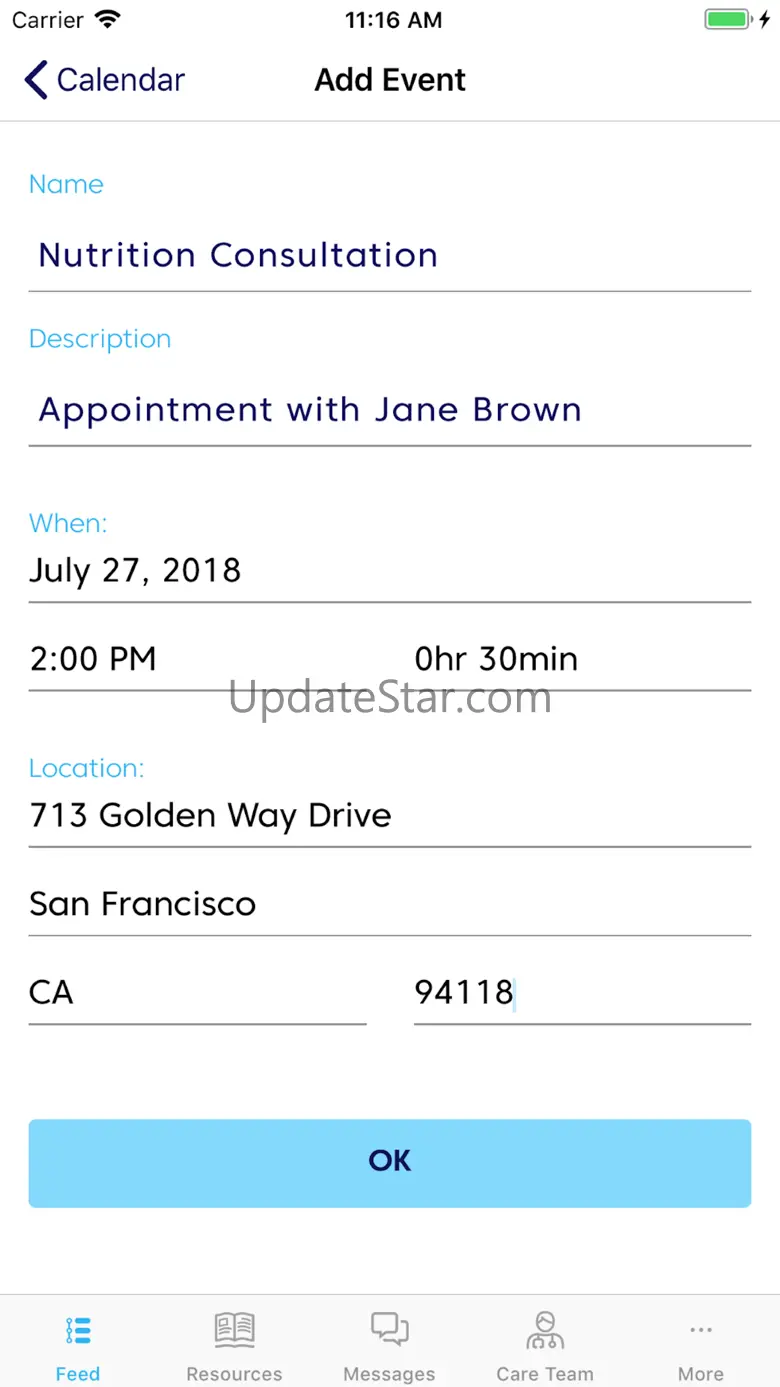
Task: Open the date picker showing July 27, 2018
Action: tap(389, 571)
